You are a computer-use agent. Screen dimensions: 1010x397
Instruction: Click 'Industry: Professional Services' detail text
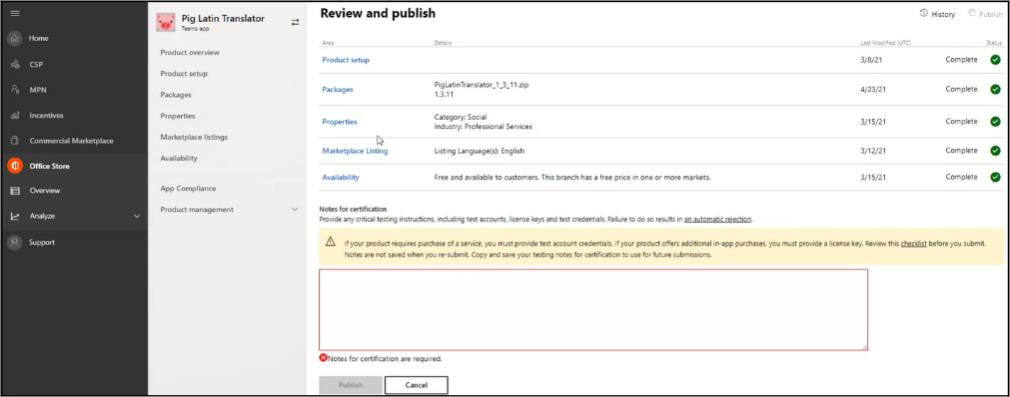click(x=484, y=126)
